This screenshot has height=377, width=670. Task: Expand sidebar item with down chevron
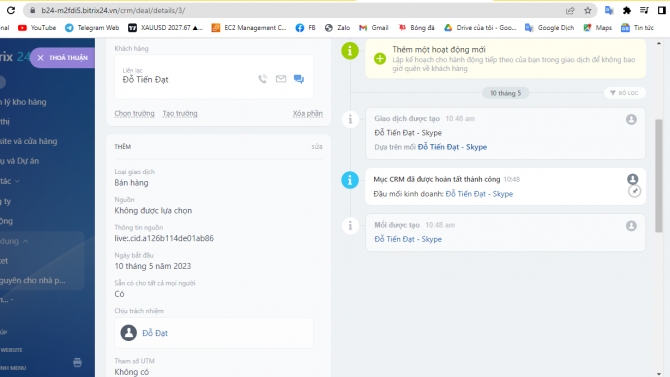tap(17, 181)
